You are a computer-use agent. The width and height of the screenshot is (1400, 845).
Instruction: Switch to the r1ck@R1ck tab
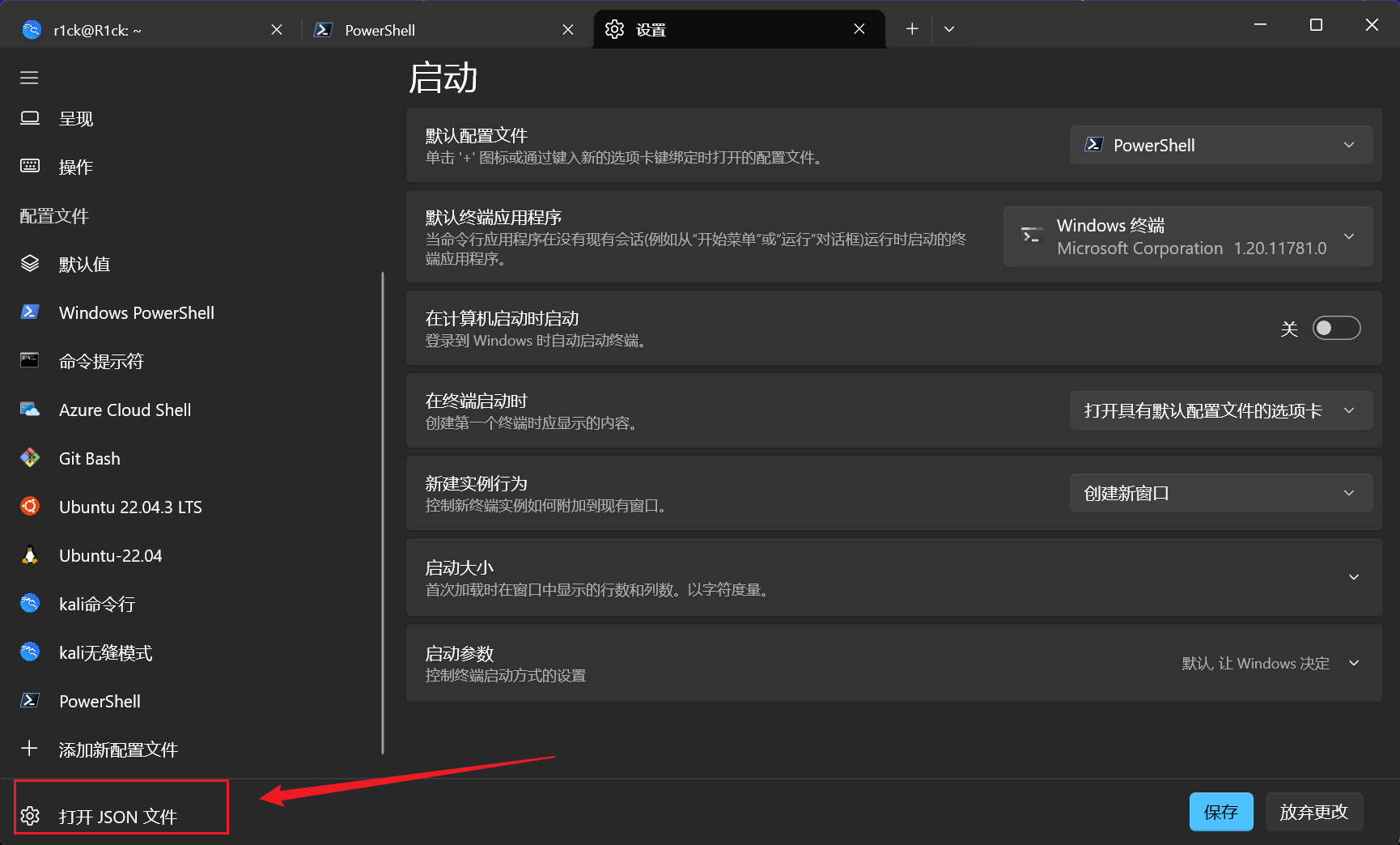click(x=146, y=30)
